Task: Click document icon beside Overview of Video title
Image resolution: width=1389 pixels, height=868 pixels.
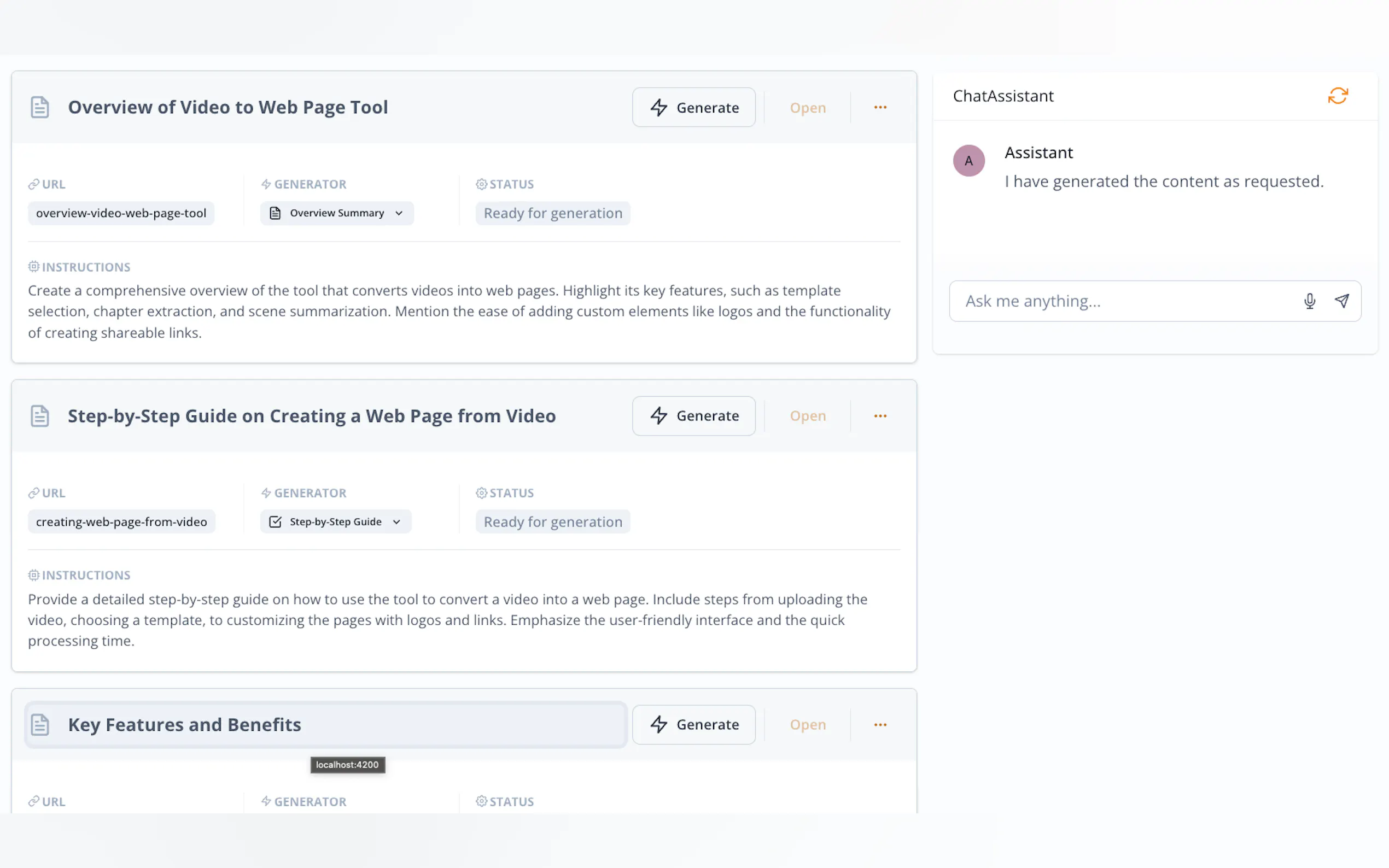Action: pos(39,107)
